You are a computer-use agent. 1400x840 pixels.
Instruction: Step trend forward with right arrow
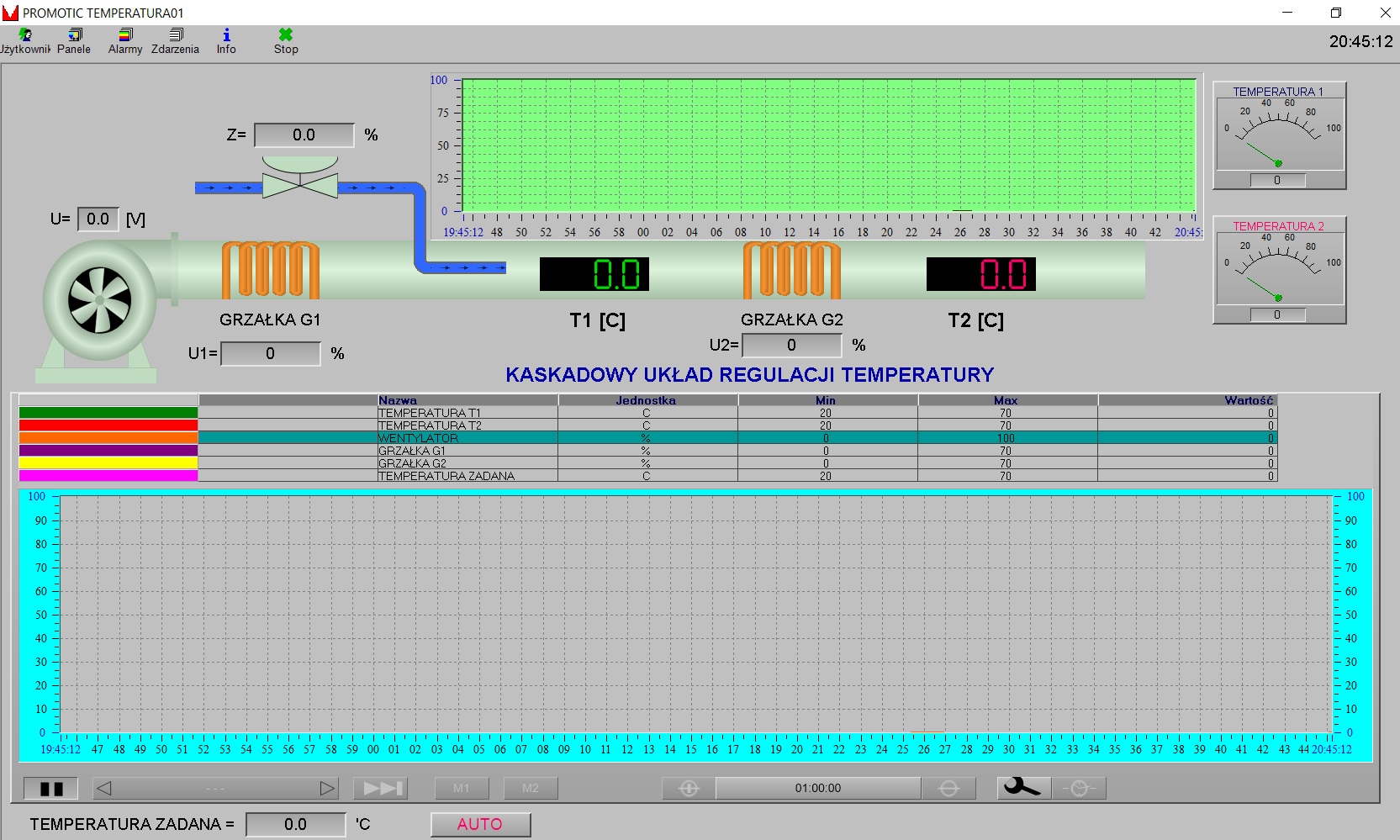click(327, 789)
